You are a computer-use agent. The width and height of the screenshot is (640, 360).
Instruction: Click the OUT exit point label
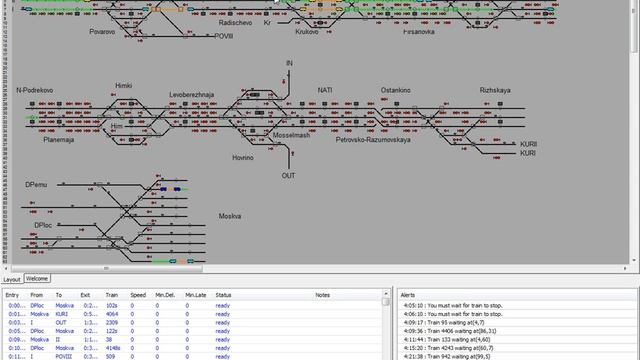(288, 176)
